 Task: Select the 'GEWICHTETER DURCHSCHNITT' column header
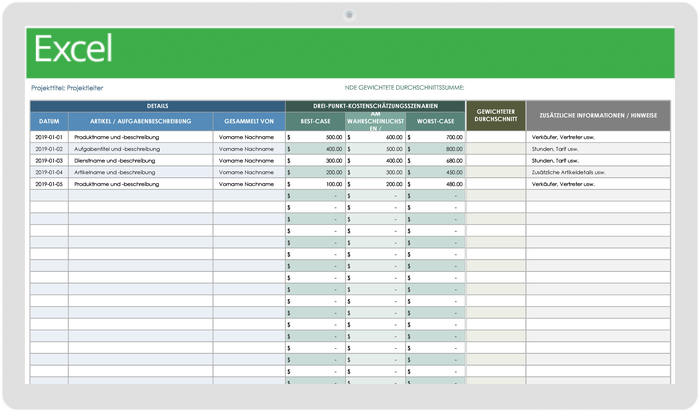(496, 116)
